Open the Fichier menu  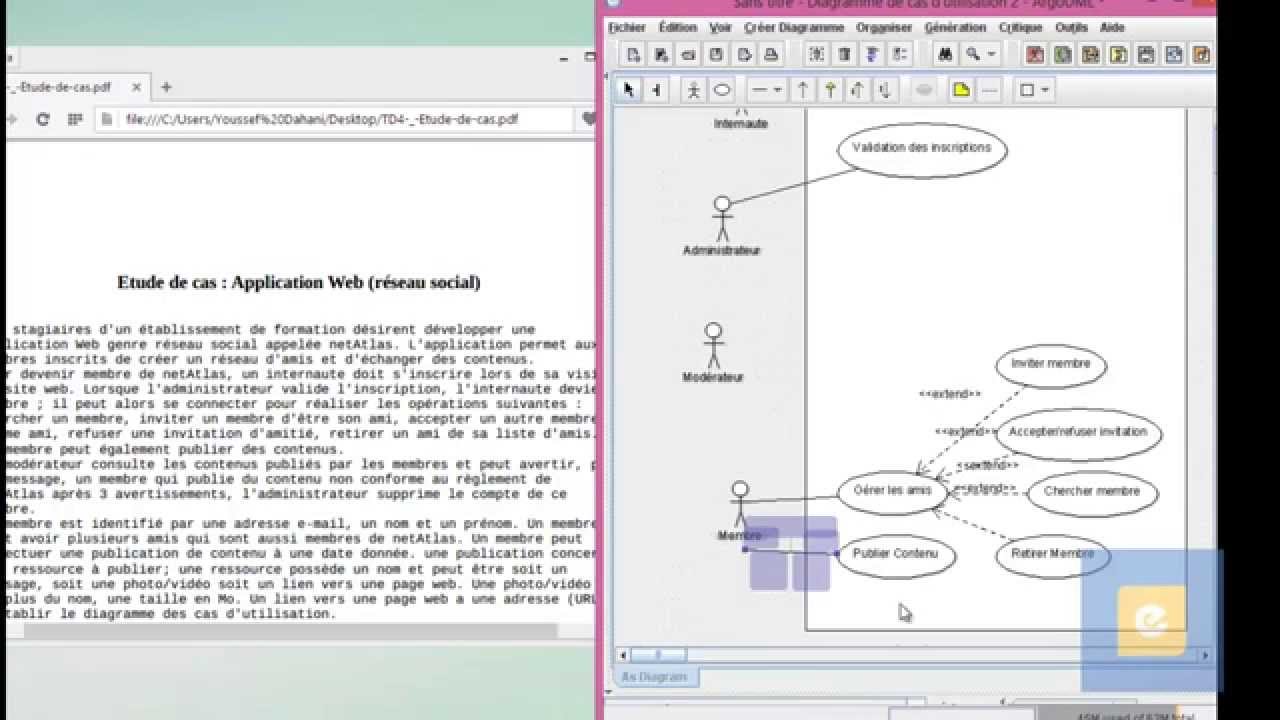coord(627,28)
